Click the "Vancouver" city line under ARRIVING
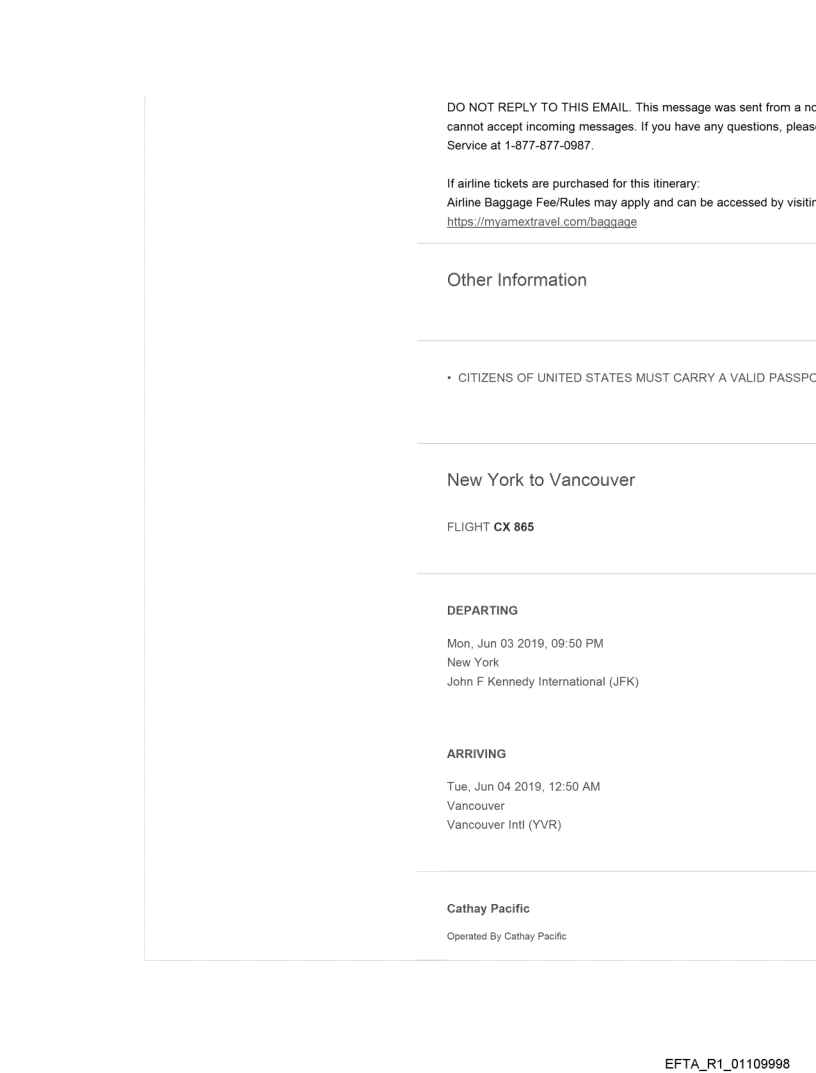The width and height of the screenshot is (816, 1073). pos(476,805)
